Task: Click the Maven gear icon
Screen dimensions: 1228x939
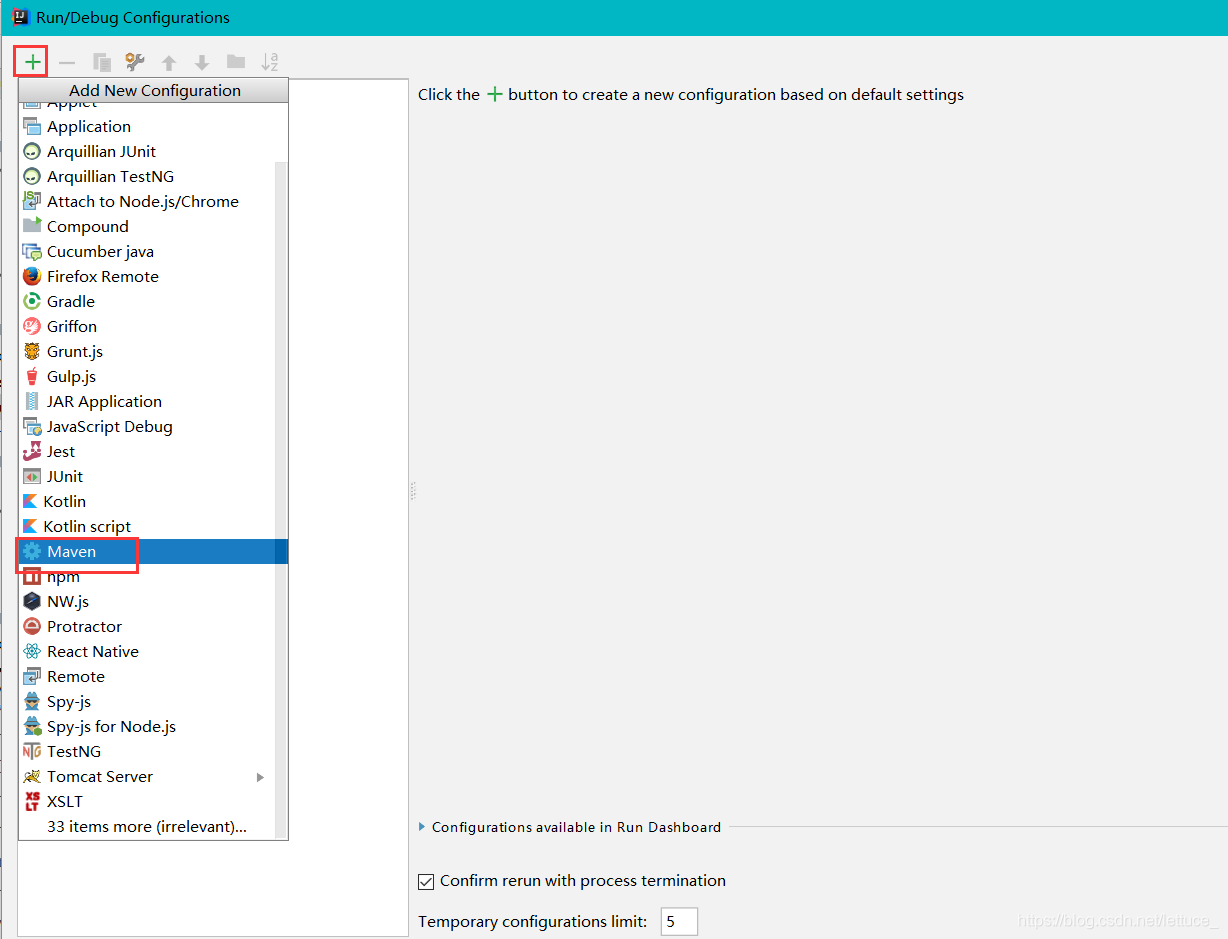Action: coord(32,552)
